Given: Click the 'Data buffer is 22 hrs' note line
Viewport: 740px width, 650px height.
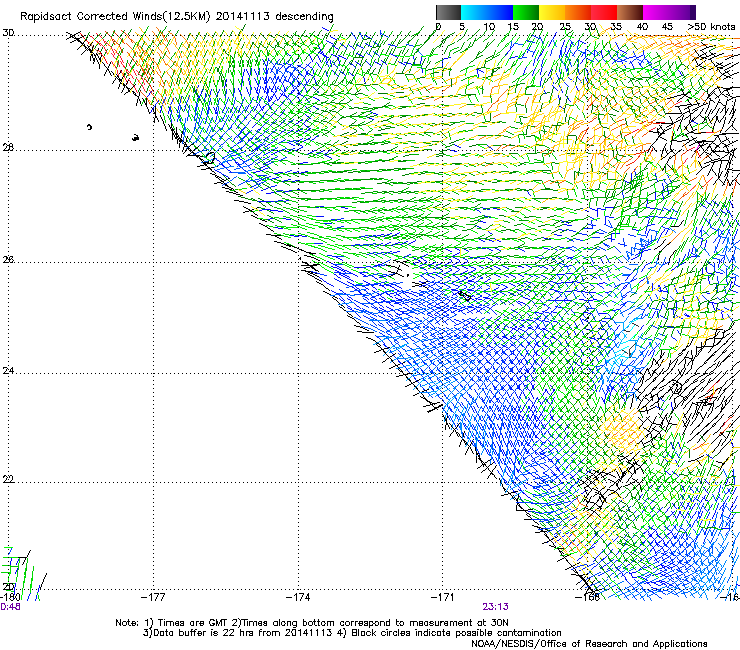Looking at the screenshot, I should point(352,633).
